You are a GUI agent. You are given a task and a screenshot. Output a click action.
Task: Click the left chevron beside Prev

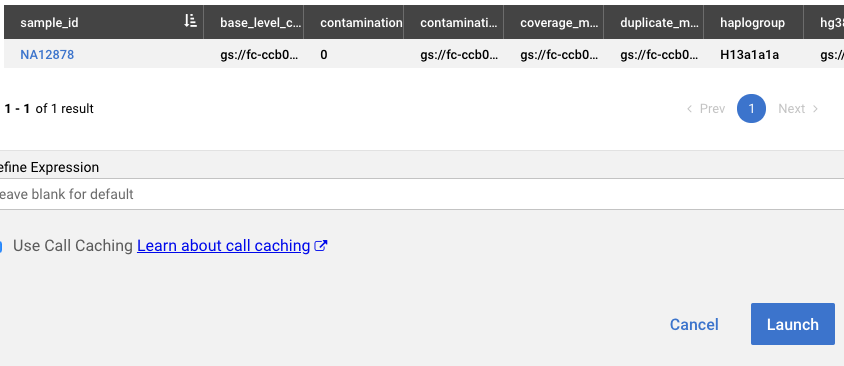coord(689,109)
